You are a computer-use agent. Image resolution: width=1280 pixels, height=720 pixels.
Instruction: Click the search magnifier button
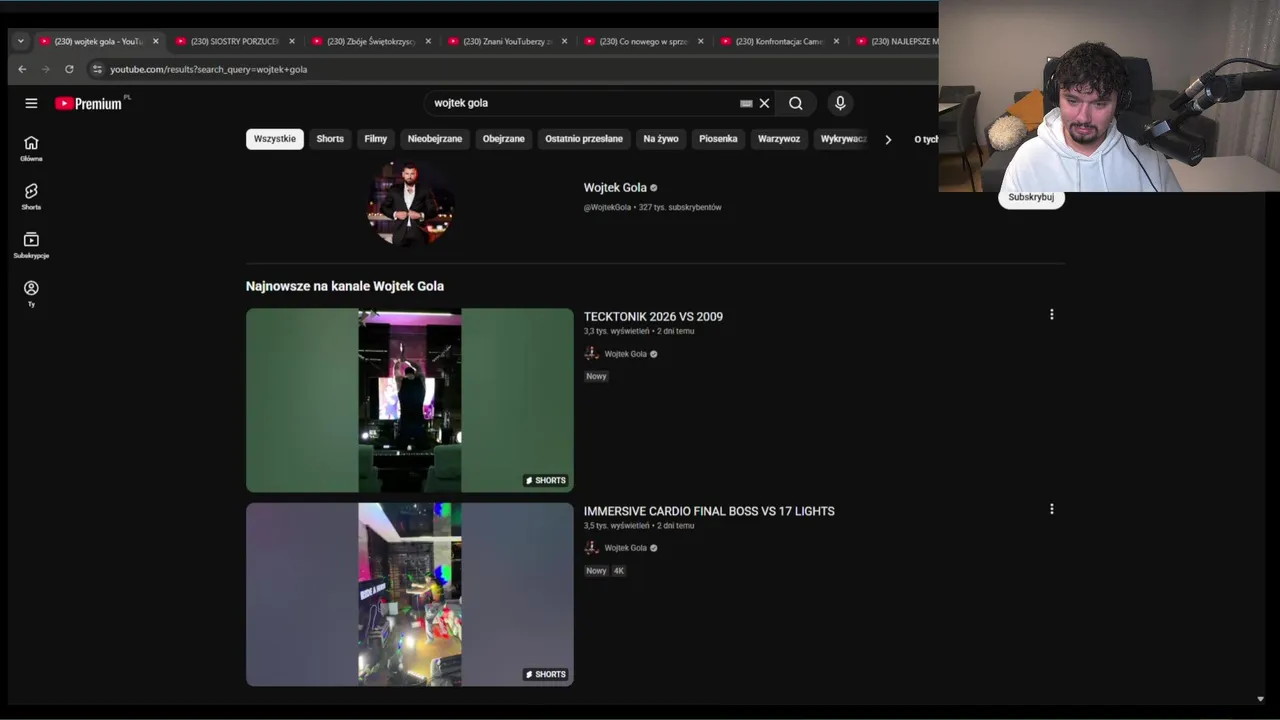pos(796,103)
